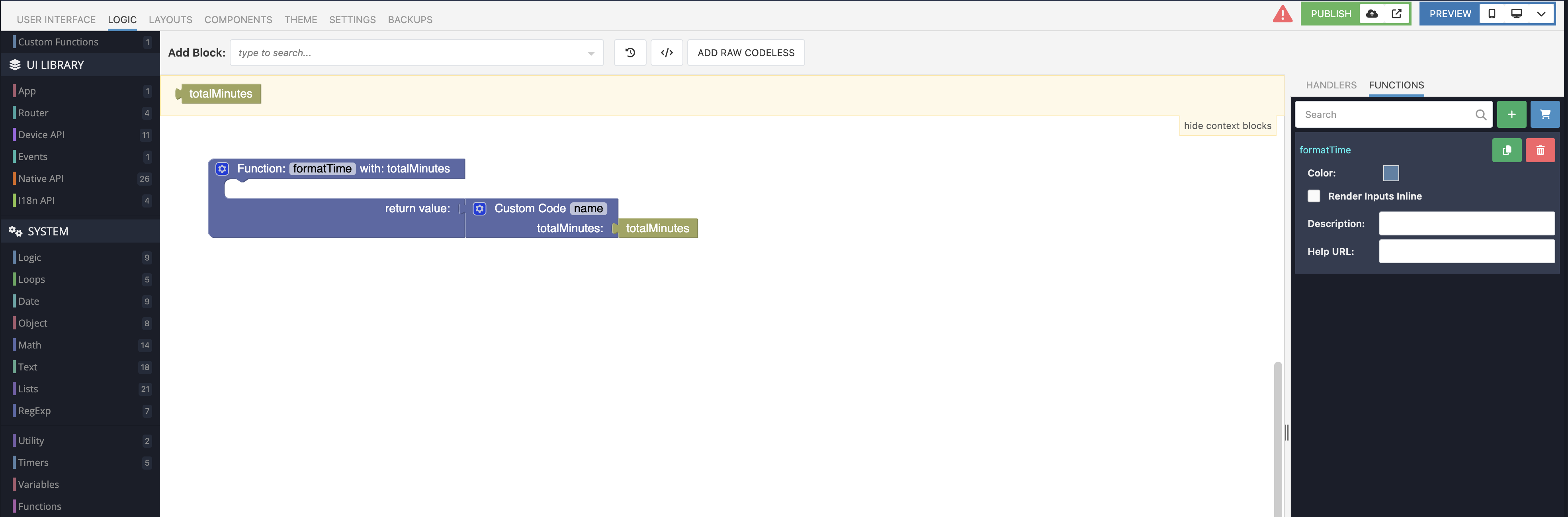Viewport: 1568px width, 517px height.
Task: Open the I18n API category
Action: pyautogui.click(x=80, y=201)
